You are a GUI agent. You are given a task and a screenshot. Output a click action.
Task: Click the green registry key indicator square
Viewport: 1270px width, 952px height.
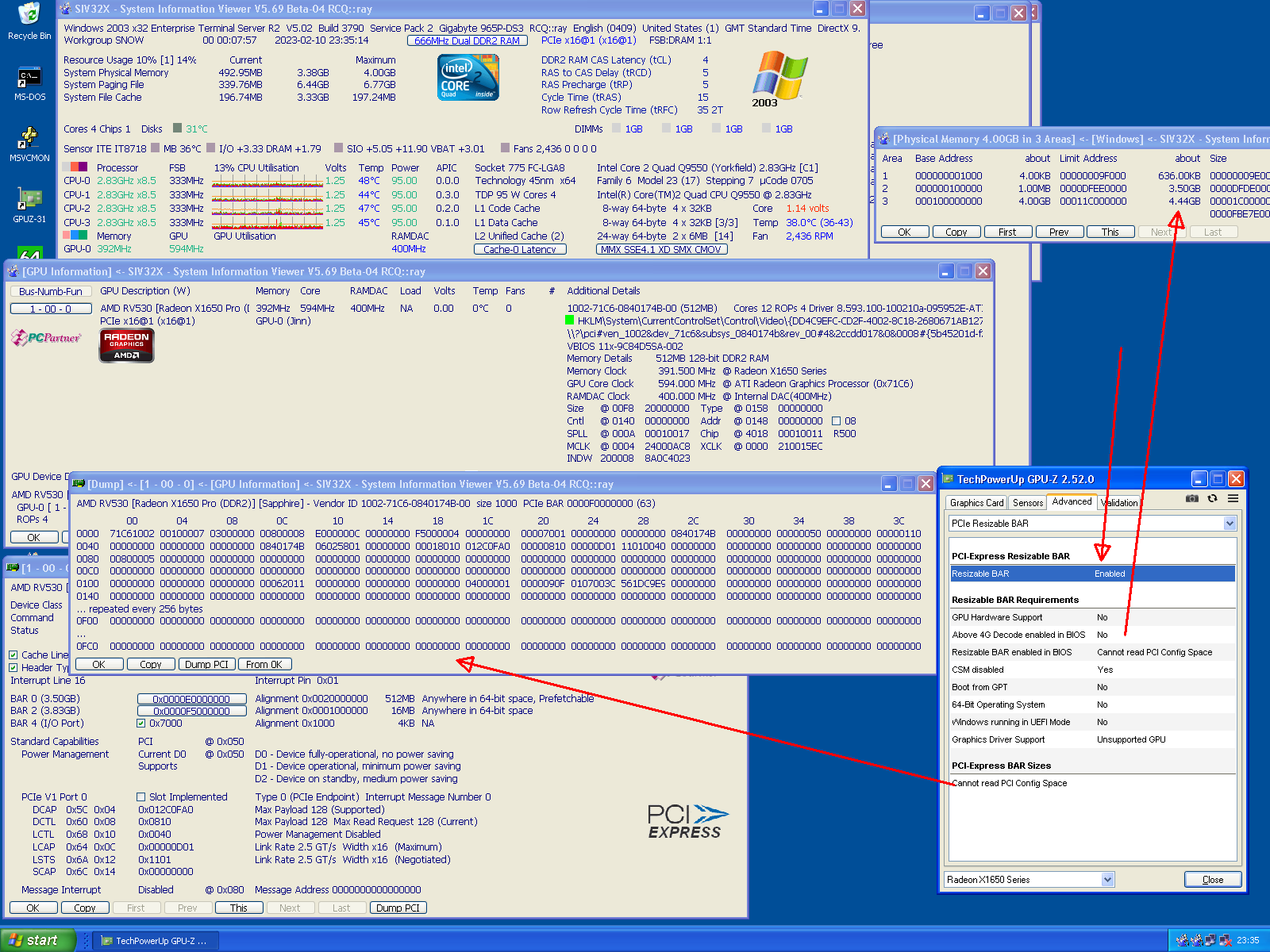[569, 321]
